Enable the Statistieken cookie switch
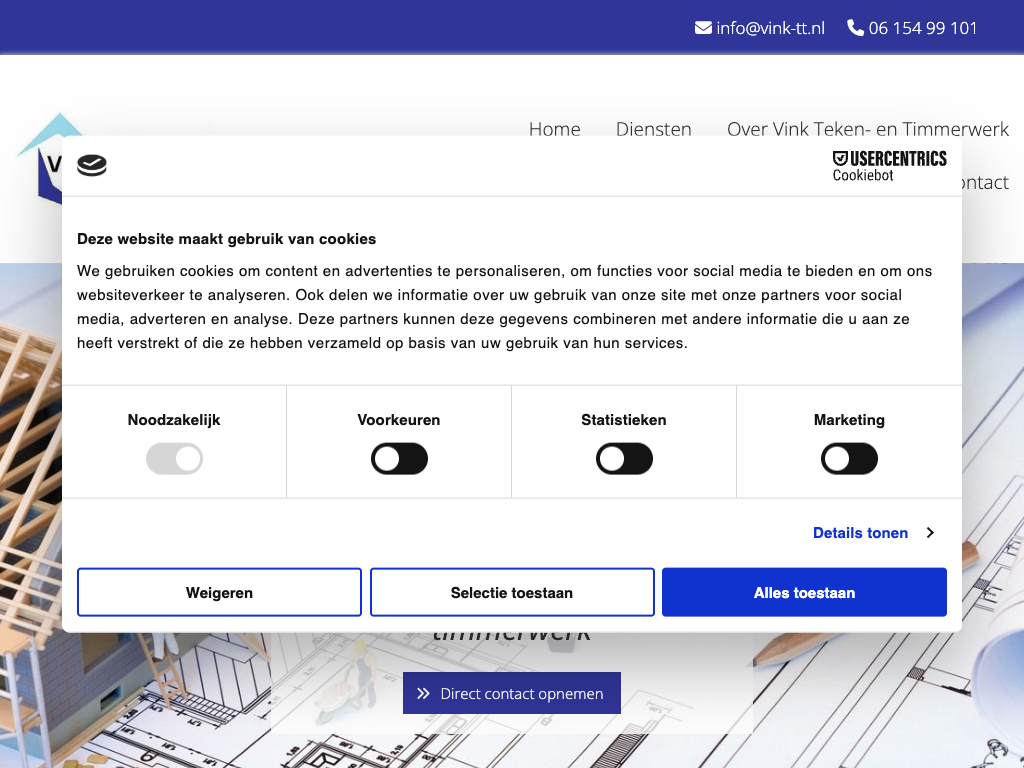Image resolution: width=1024 pixels, height=768 pixels. (624, 459)
